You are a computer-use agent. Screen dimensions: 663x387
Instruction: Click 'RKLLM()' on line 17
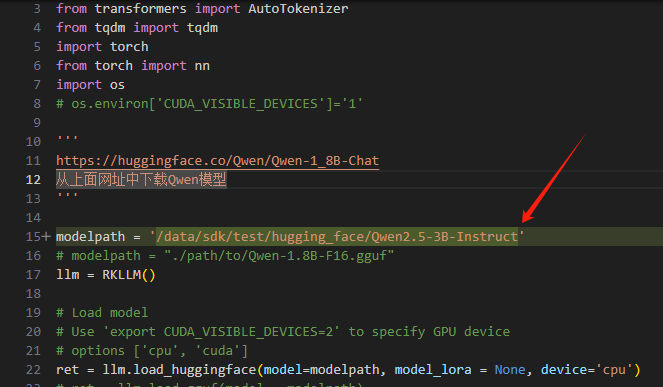(129, 275)
